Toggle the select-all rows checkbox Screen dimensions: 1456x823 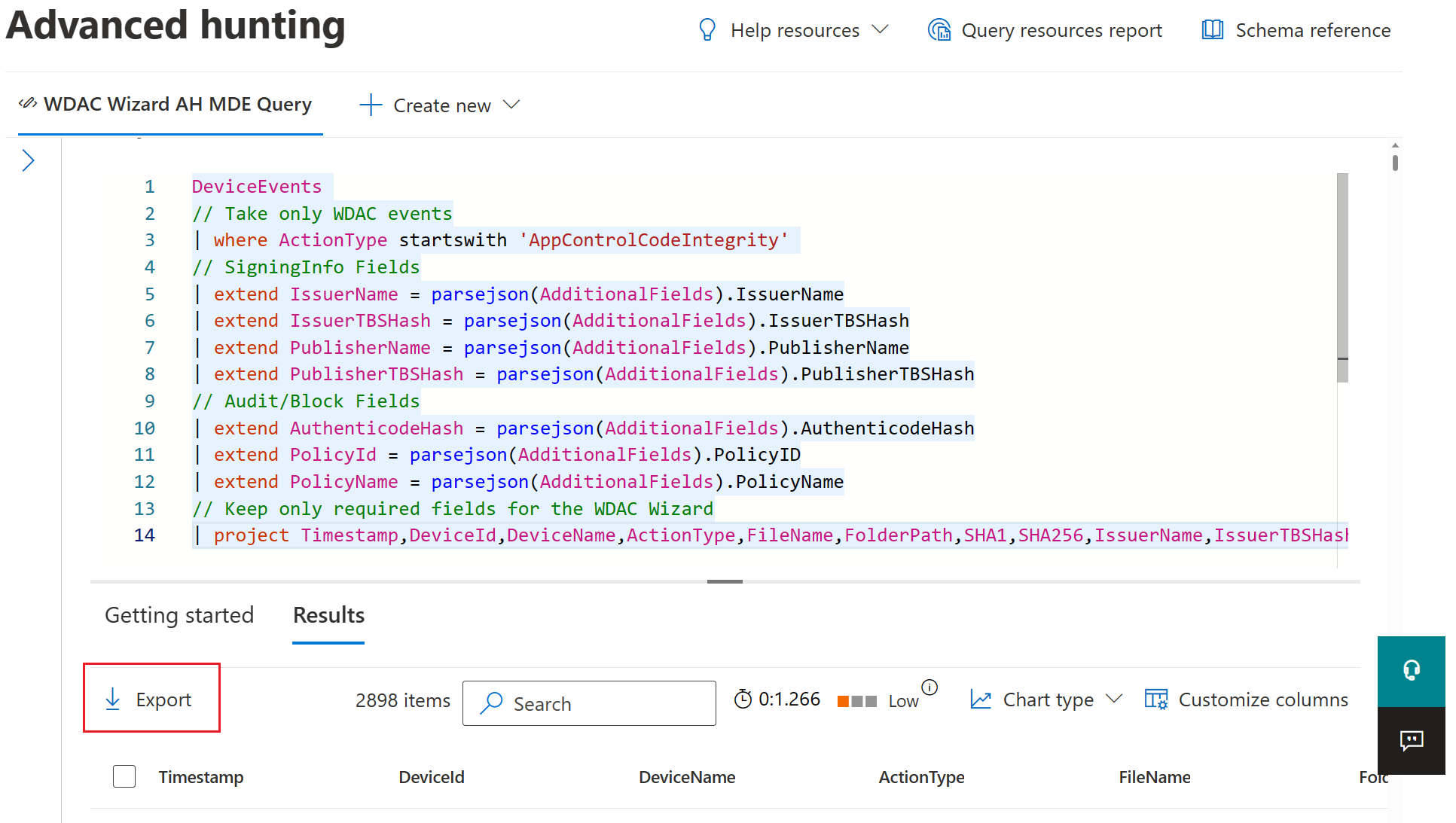pyautogui.click(x=124, y=776)
